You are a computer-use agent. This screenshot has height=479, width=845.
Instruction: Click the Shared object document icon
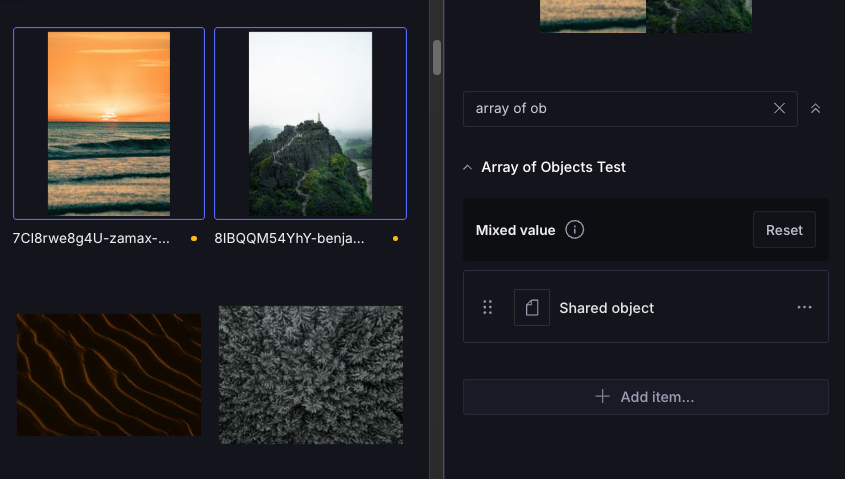[532, 307]
